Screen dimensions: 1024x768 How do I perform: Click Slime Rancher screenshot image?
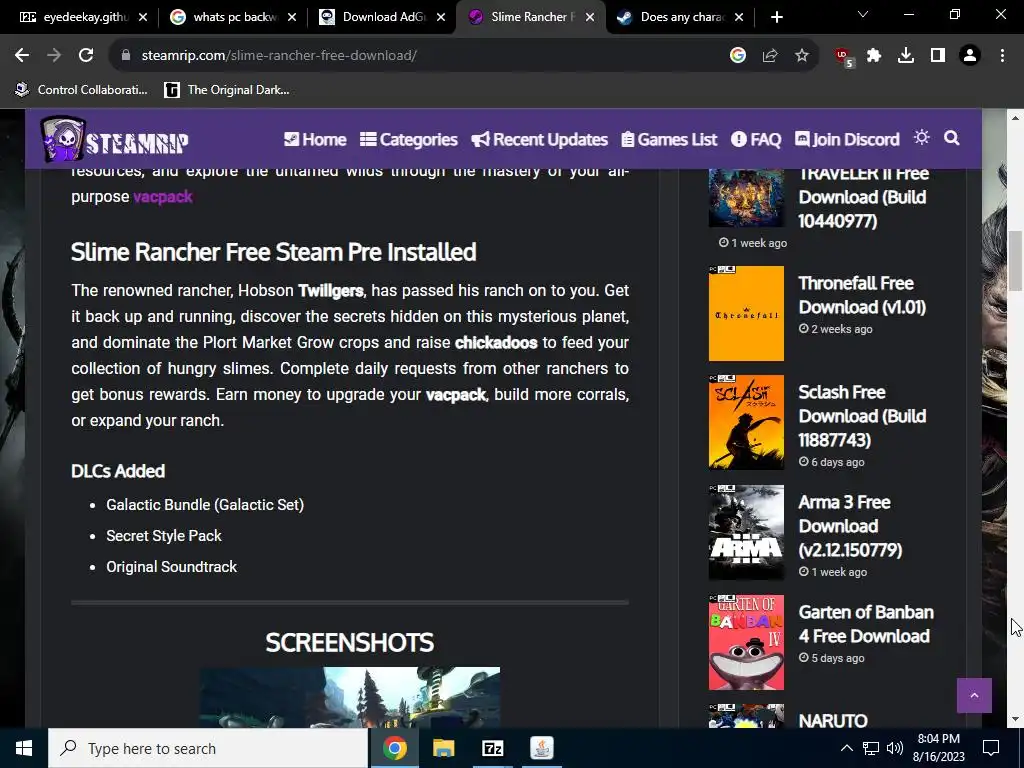pyautogui.click(x=350, y=697)
